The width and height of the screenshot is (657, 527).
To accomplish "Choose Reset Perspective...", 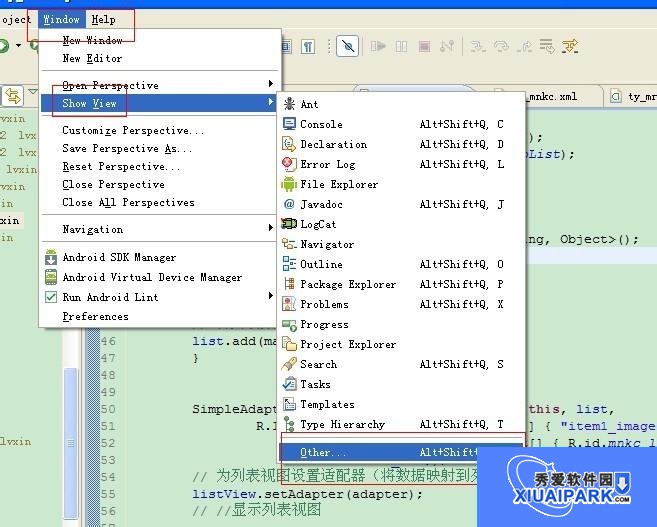I will [159, 166].
